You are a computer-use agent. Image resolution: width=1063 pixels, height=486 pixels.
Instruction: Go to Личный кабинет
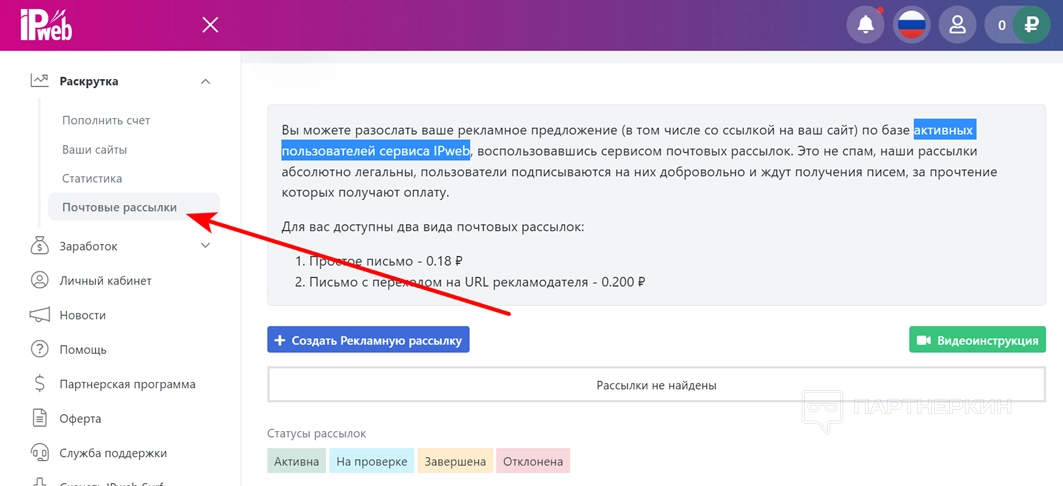105,281
